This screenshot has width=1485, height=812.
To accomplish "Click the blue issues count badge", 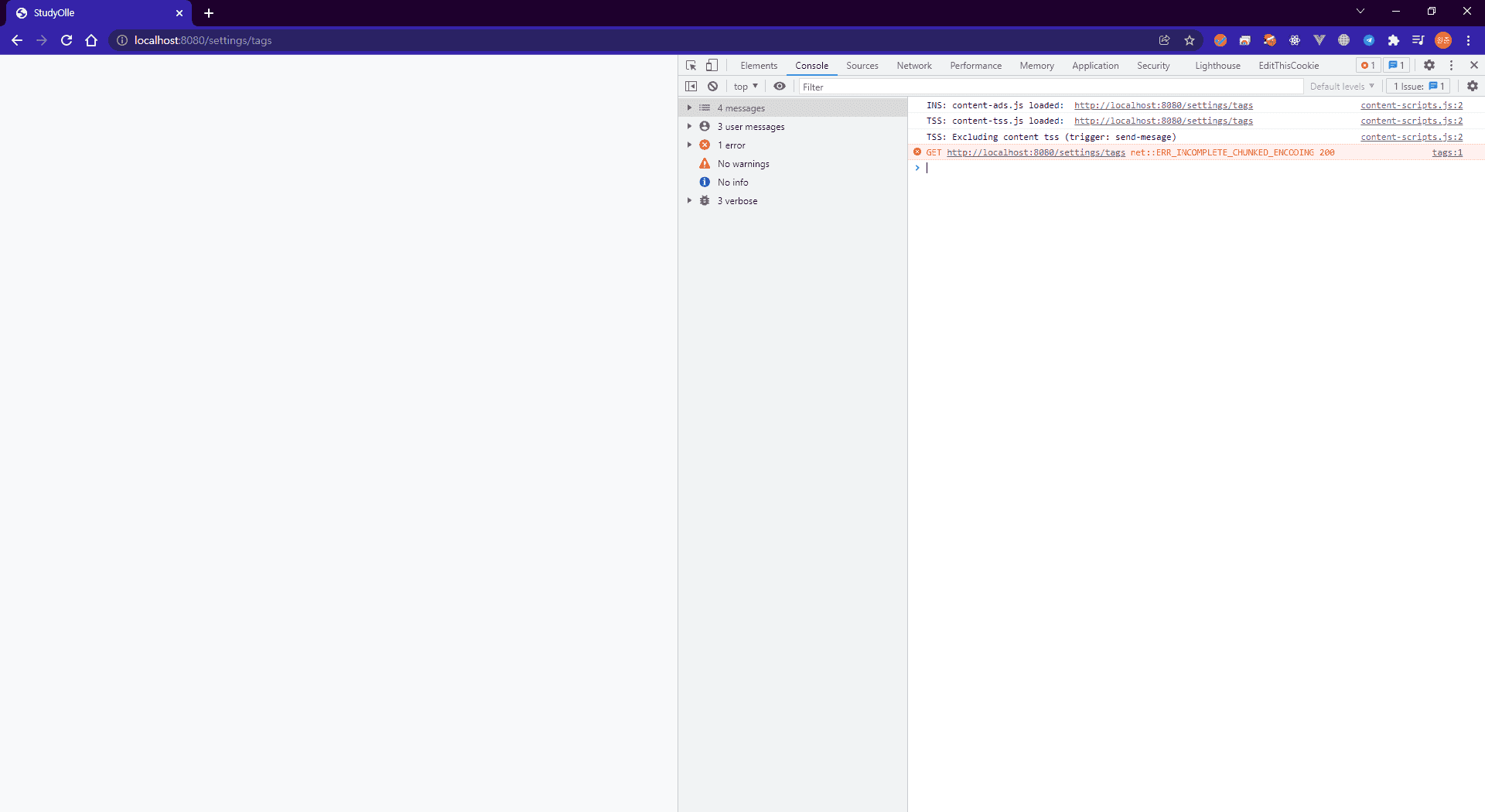I will [x=1397, y=66].
